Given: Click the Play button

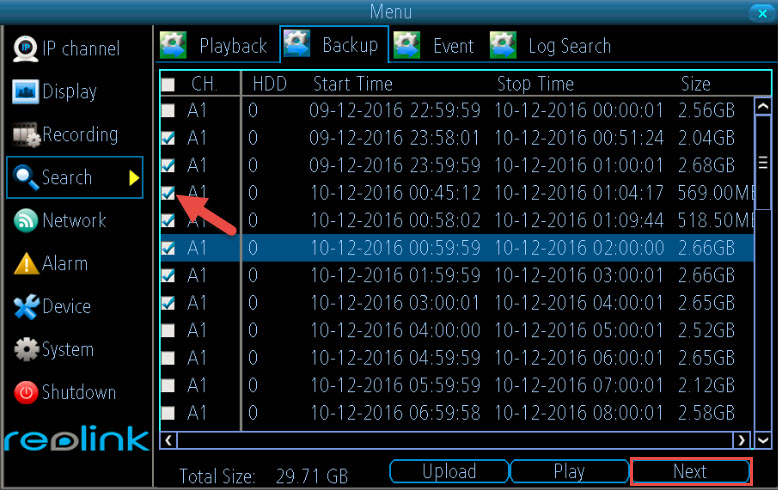Looking at the screenshot, I should point(569,471).
